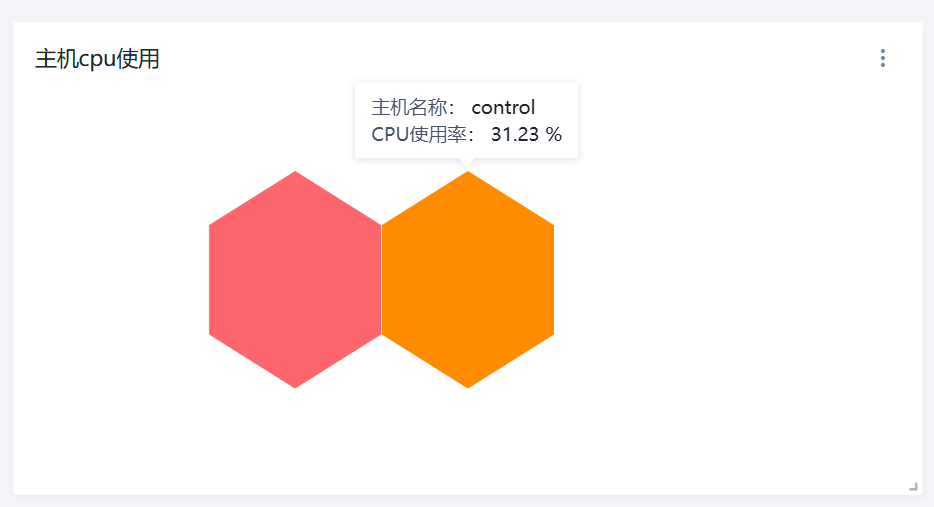Click the resize handle in panel corner
934x507 pixels.
pos(913,486)
